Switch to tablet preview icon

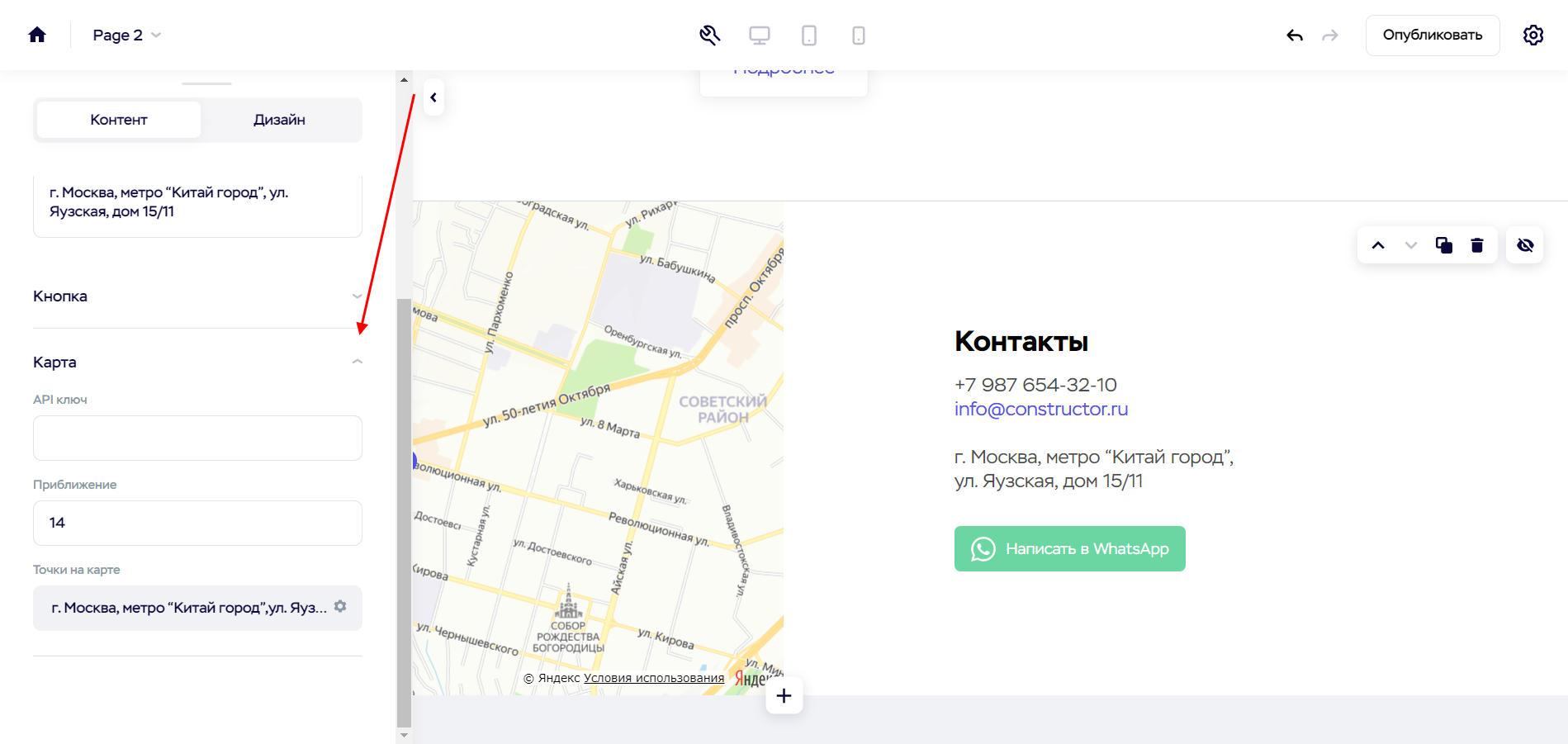(x=808, y=35)
